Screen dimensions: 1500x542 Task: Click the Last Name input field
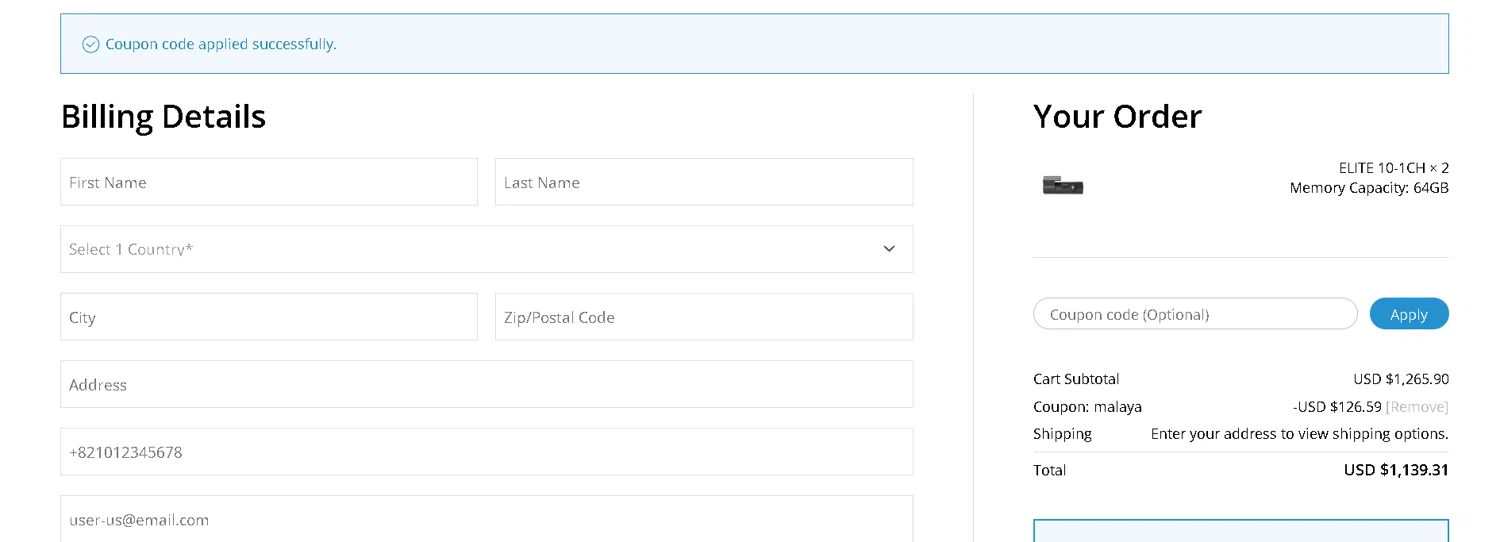coord(704,182)
